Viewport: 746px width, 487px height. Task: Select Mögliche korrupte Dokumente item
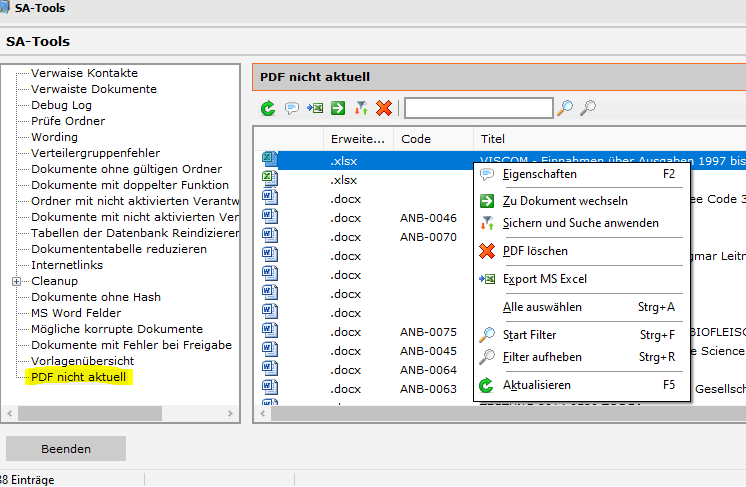click(117, 329)
